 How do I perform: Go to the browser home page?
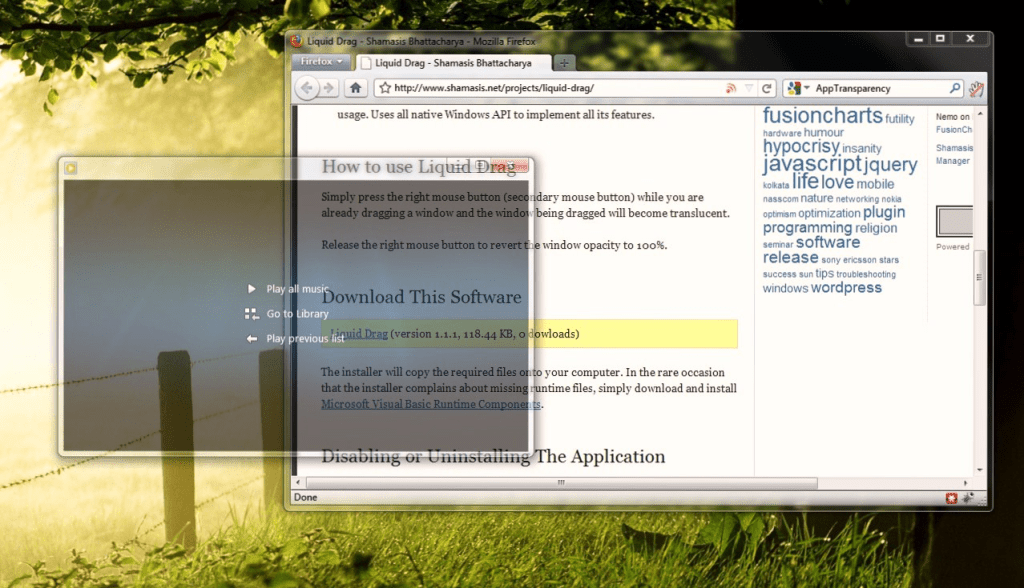point(355,88)
